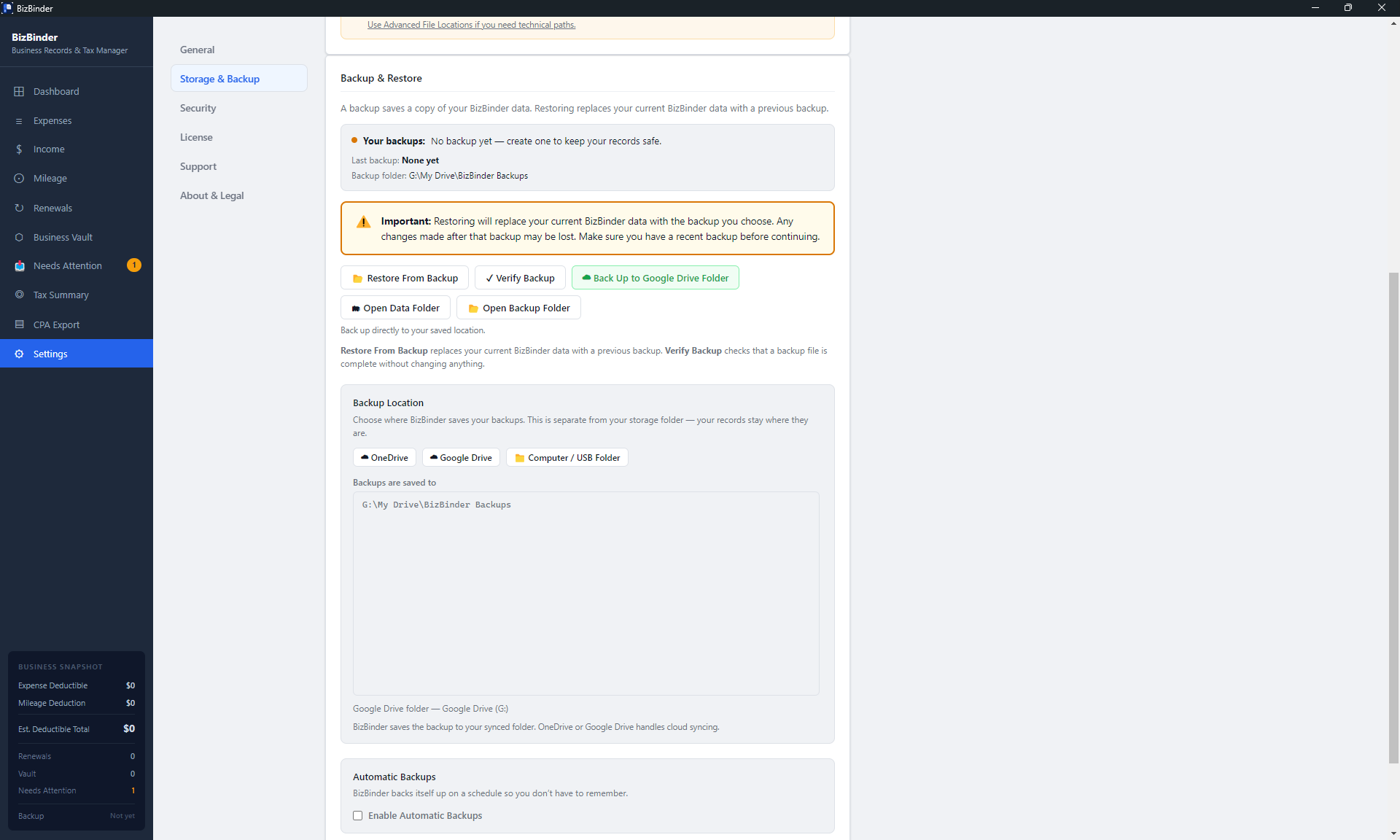
Task: Click the Renewals refresh icon
Action: tap(19, 208)
